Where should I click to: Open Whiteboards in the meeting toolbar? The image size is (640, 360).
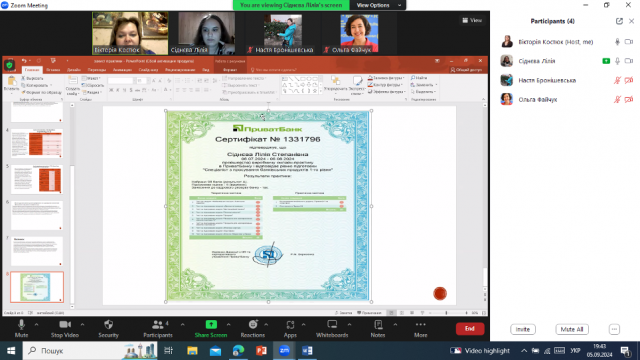pyautogui.click(x=332, y=329)
